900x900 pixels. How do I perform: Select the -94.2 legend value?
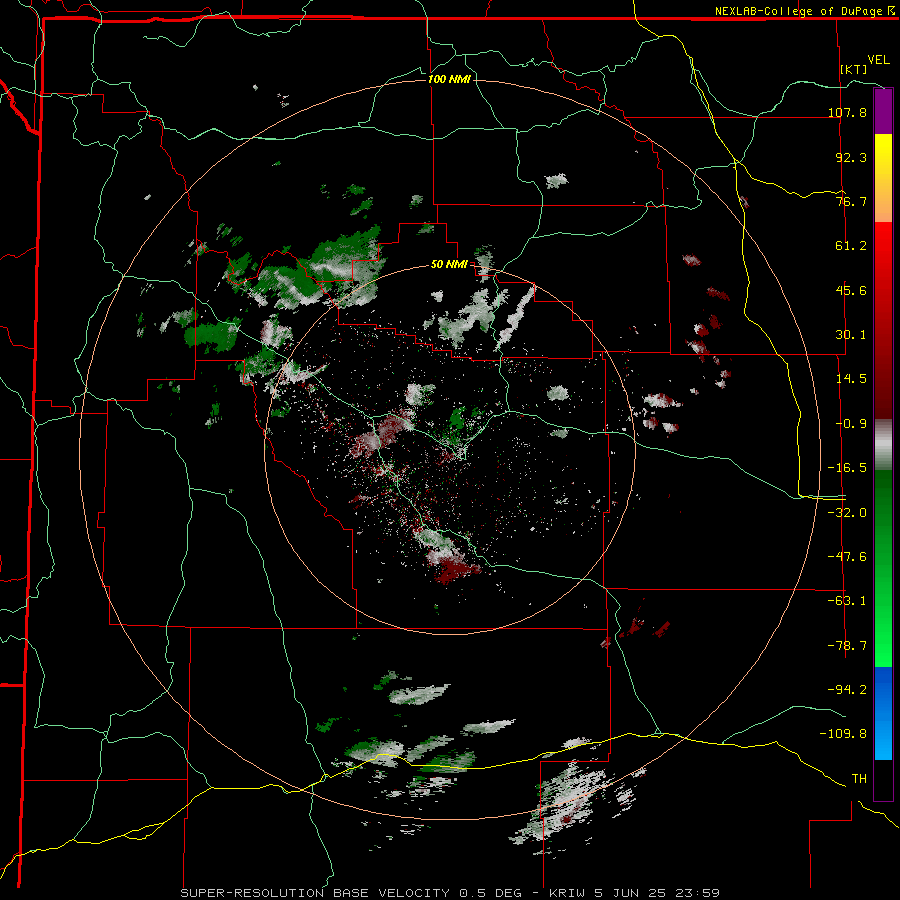(x=847, y=689)
